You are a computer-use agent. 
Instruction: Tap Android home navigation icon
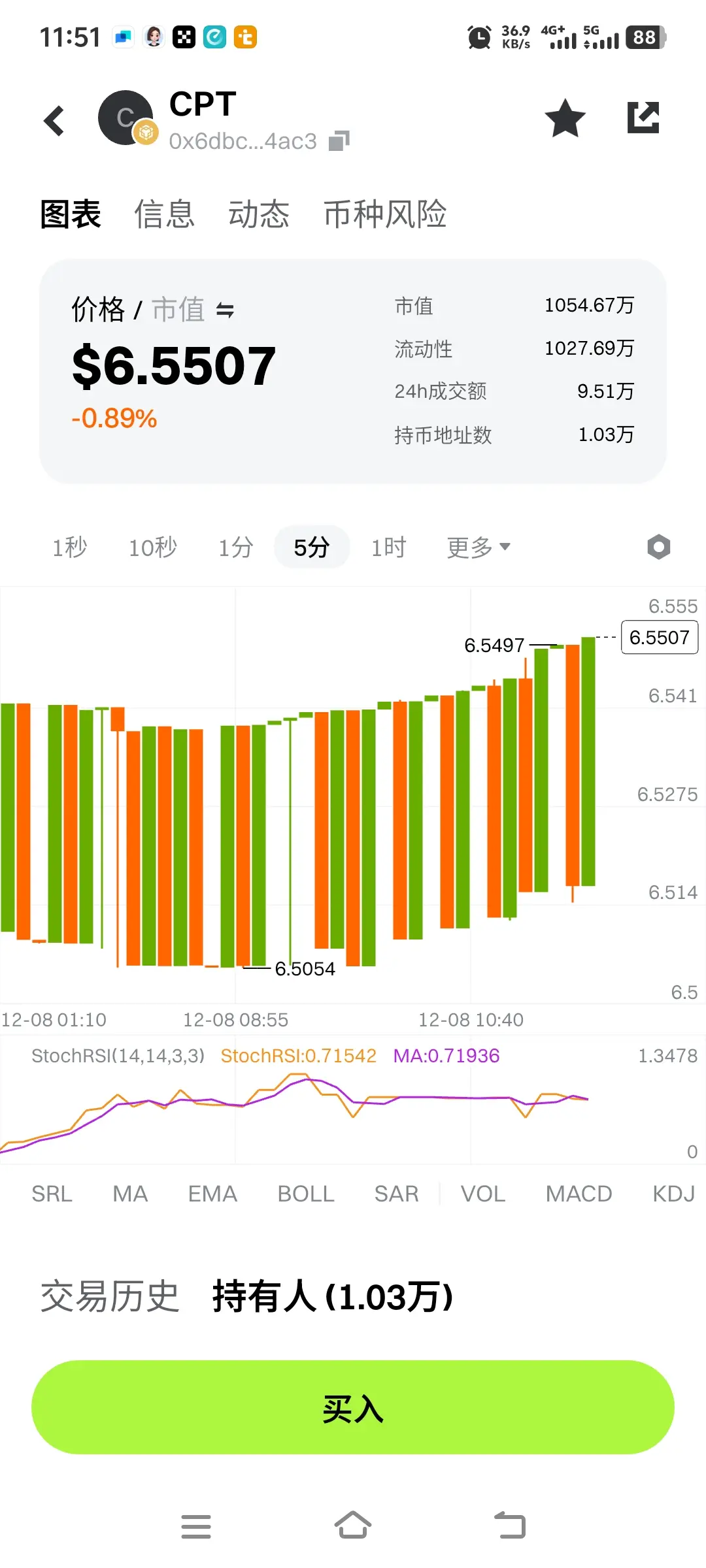[353, 1525]
